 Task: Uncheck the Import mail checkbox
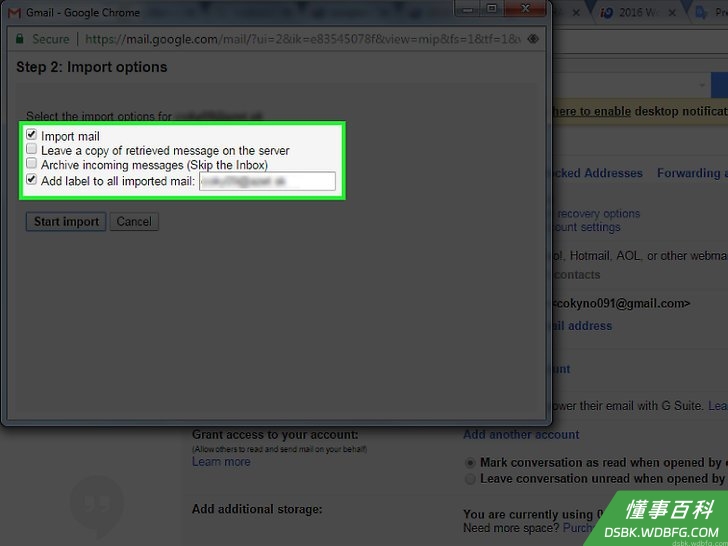[x=31, y=135]
